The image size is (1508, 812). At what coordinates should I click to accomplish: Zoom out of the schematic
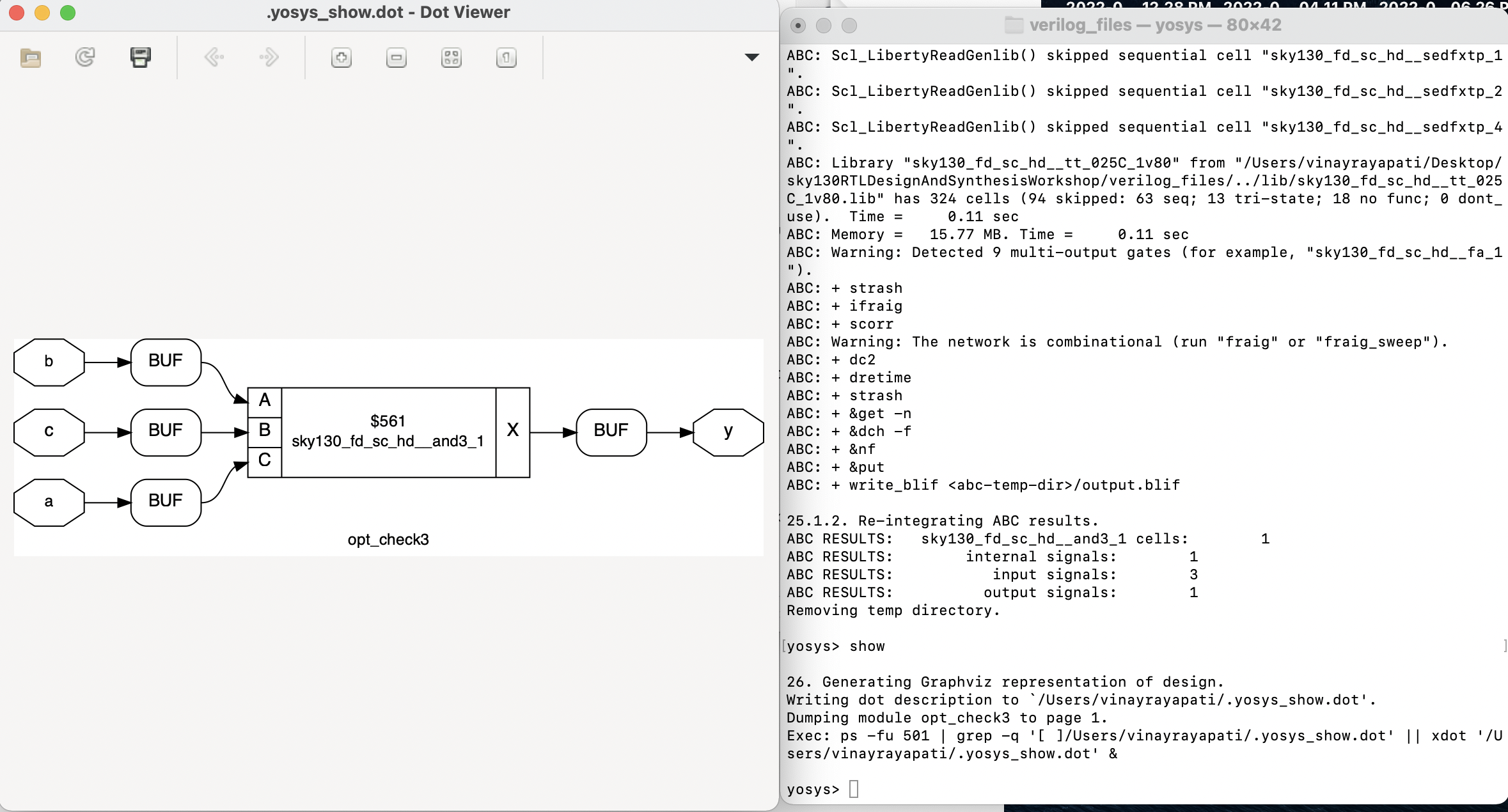tap(397, 57)
